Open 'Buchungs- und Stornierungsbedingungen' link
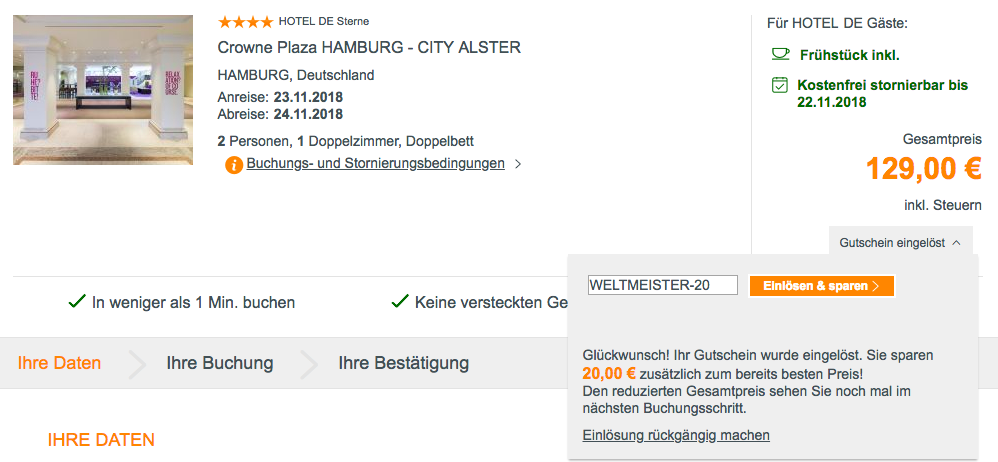 click(x=375, y=164)
